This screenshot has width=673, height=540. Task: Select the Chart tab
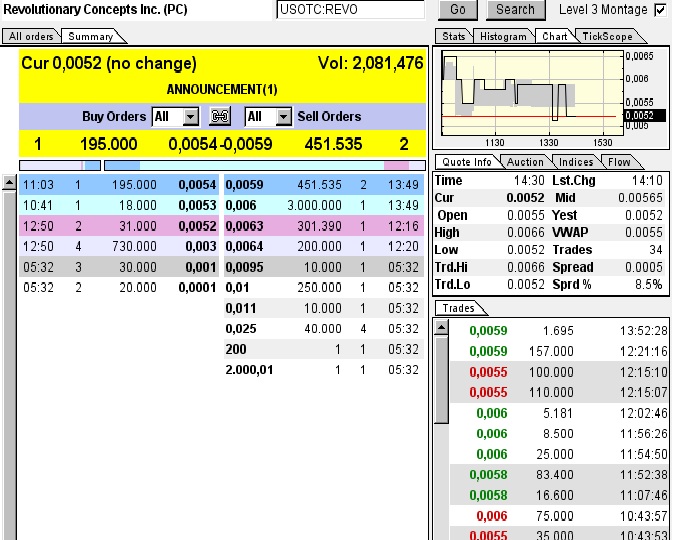[x=555, y=36]
